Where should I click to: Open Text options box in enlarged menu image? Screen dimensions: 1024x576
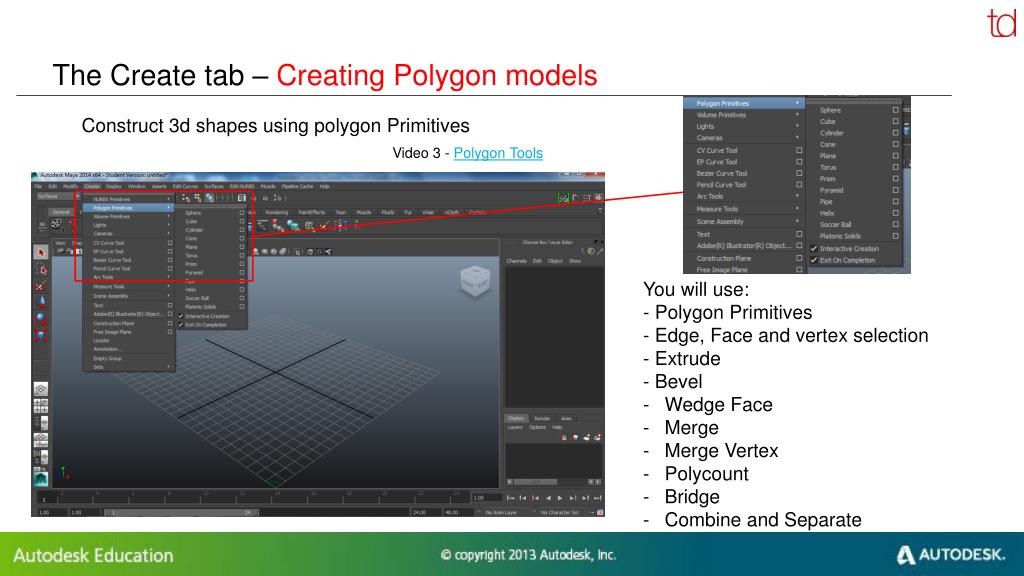coord(799,234)
